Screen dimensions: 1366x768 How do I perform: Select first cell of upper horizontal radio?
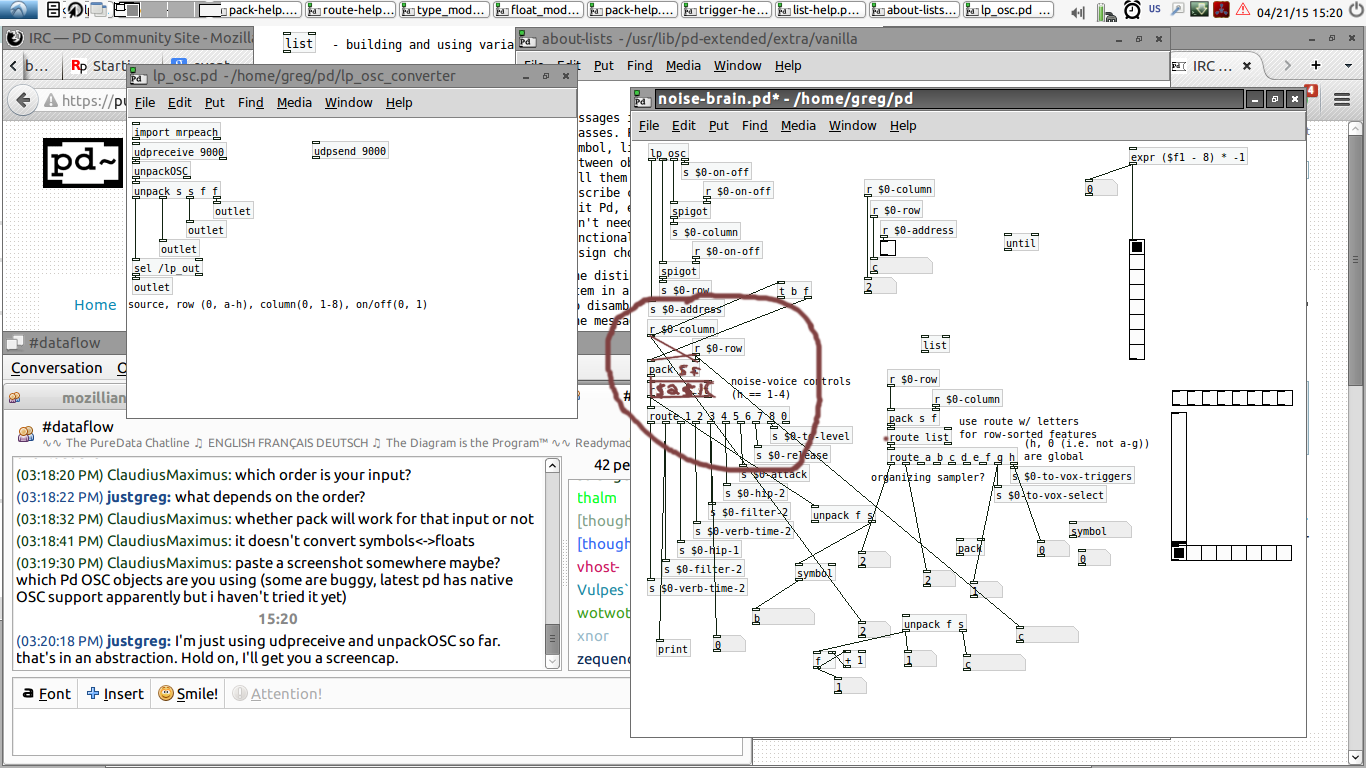[x=1179, y=398]
